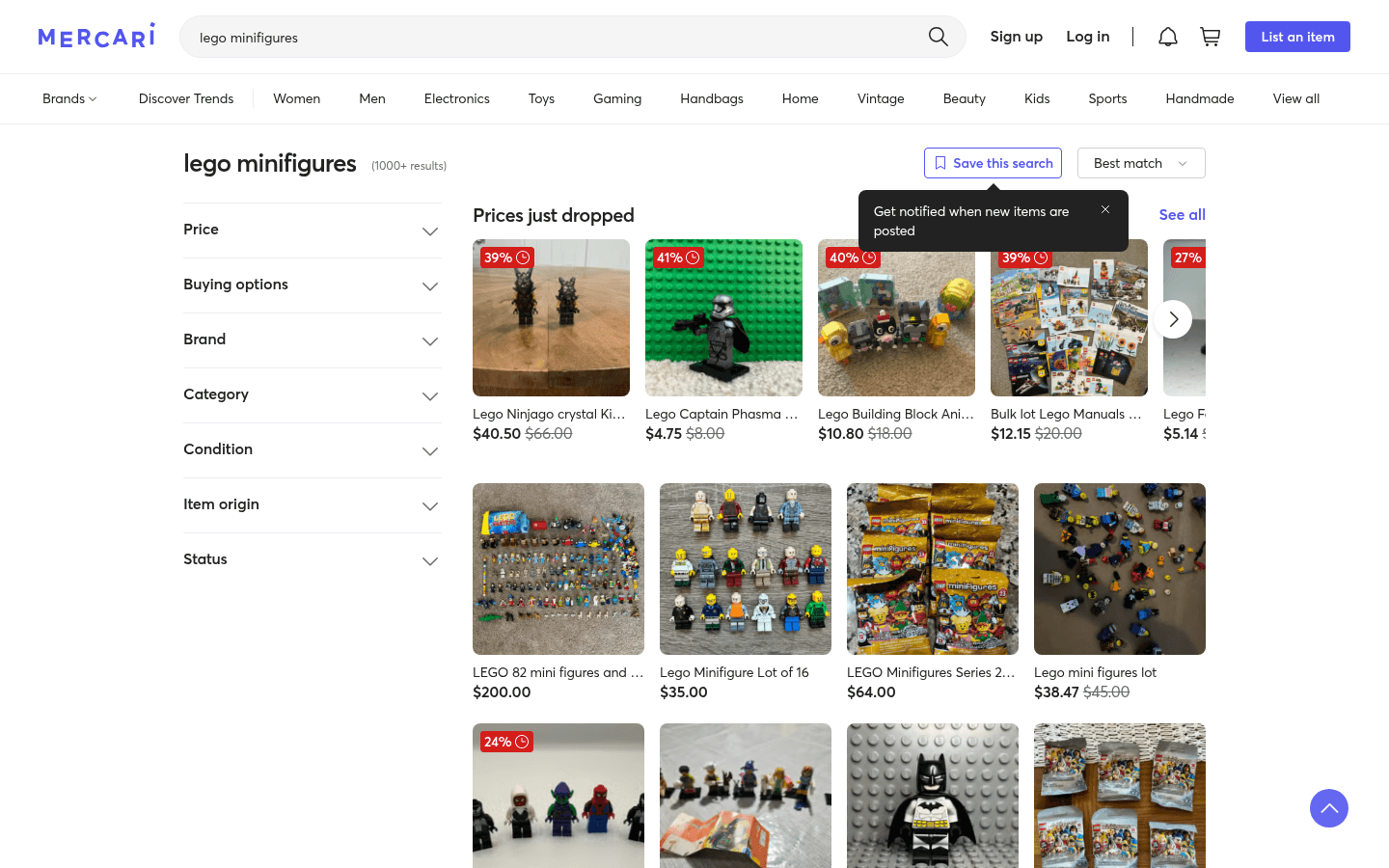This screenshot has width=1389, height=868.
Task: Open notifications bell icon
Action: click(1167, 37)
